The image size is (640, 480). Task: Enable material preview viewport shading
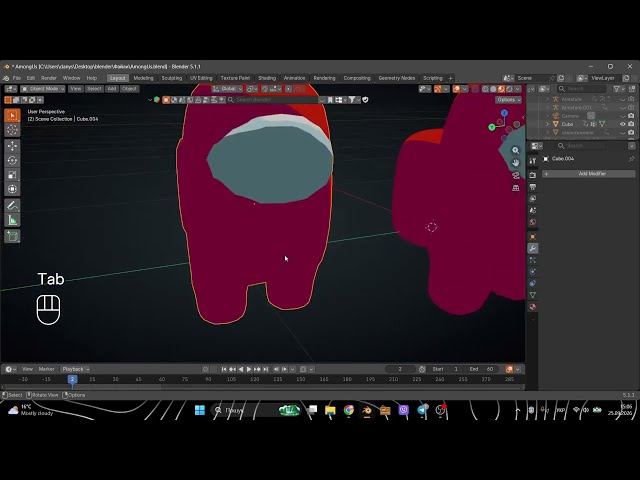pos(501,89)
